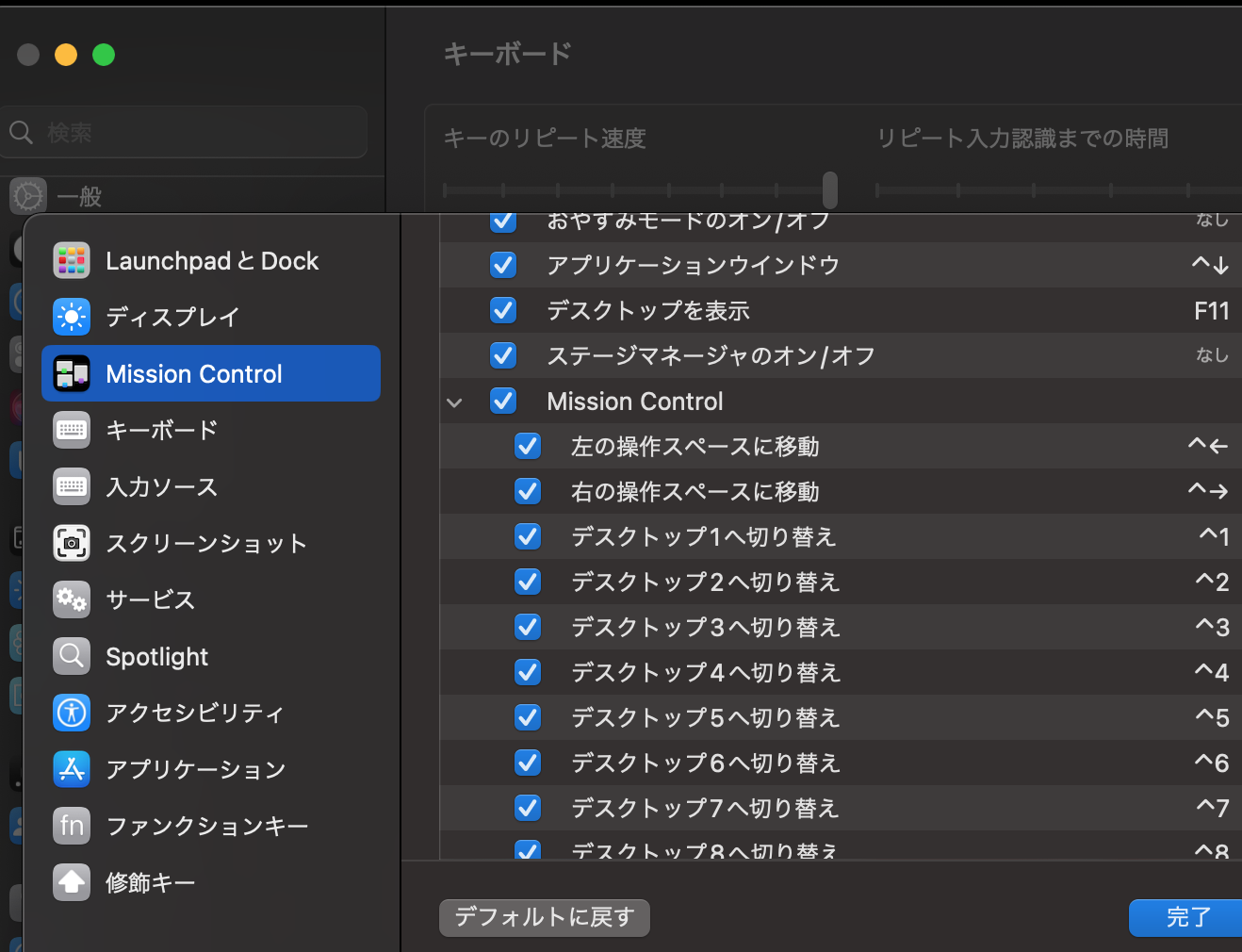Click the Launchpad と Dock icon

pos(72,260)
